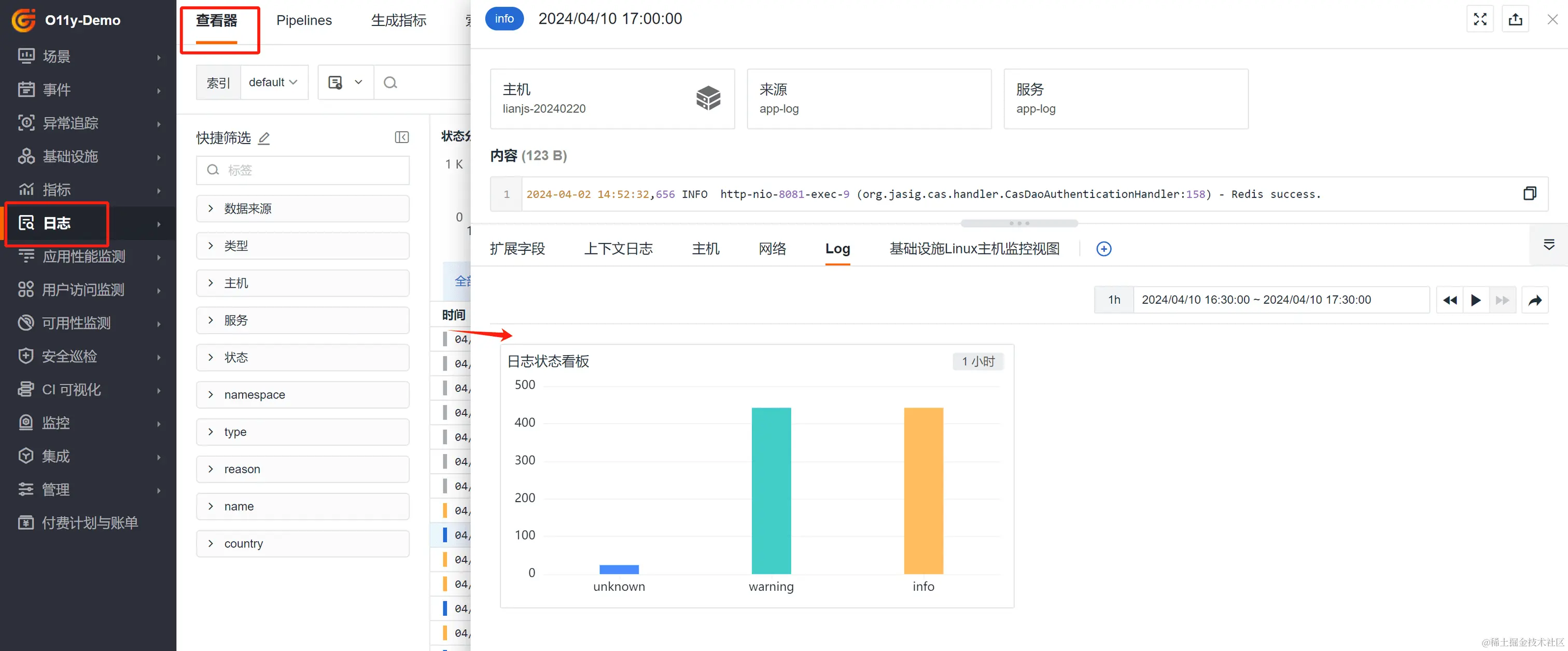Open the Pipelines tab
The image size is (1568, 651).
(304, 21)
